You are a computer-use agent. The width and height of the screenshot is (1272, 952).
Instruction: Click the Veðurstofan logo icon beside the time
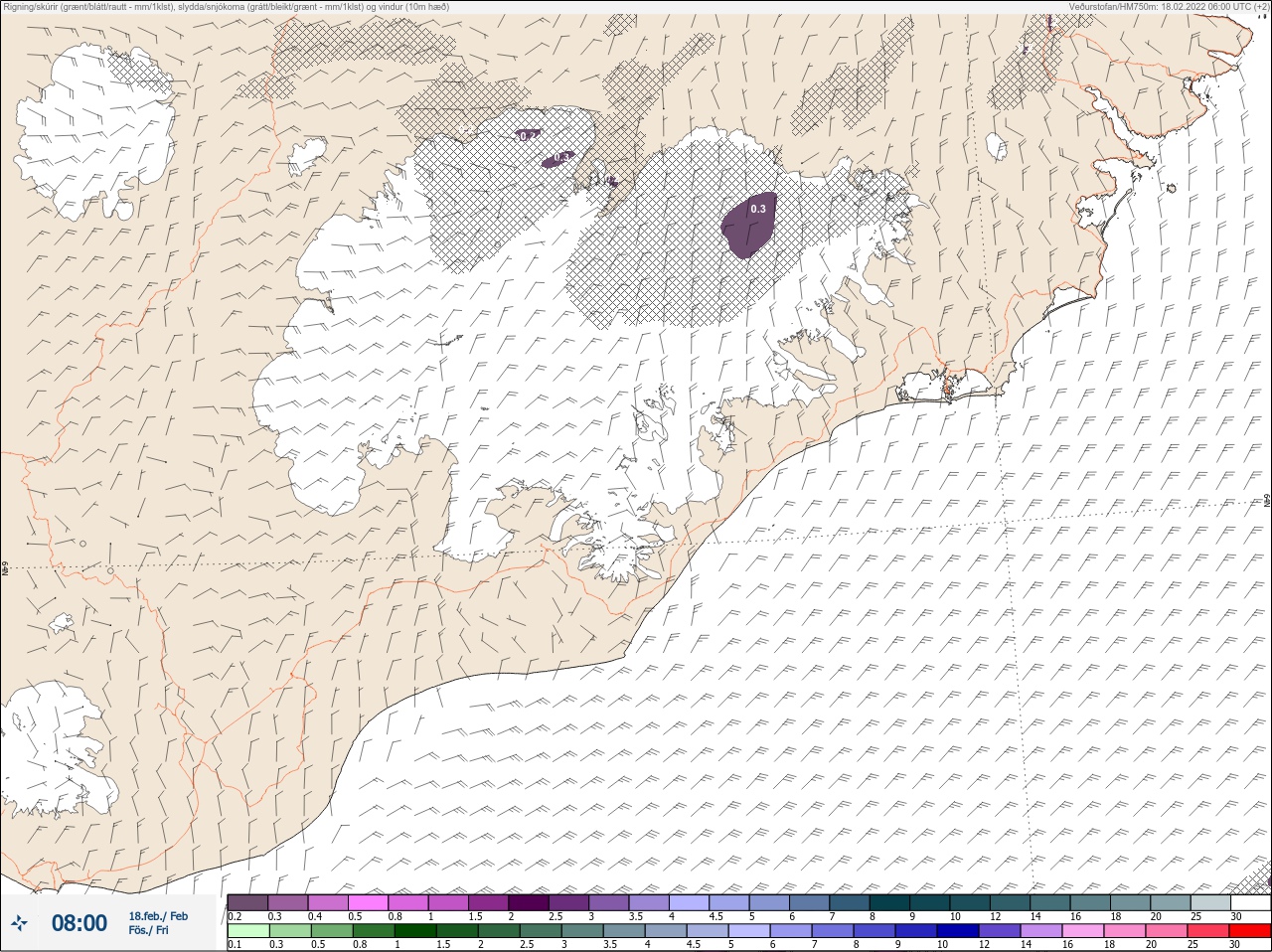coord(20,923)
